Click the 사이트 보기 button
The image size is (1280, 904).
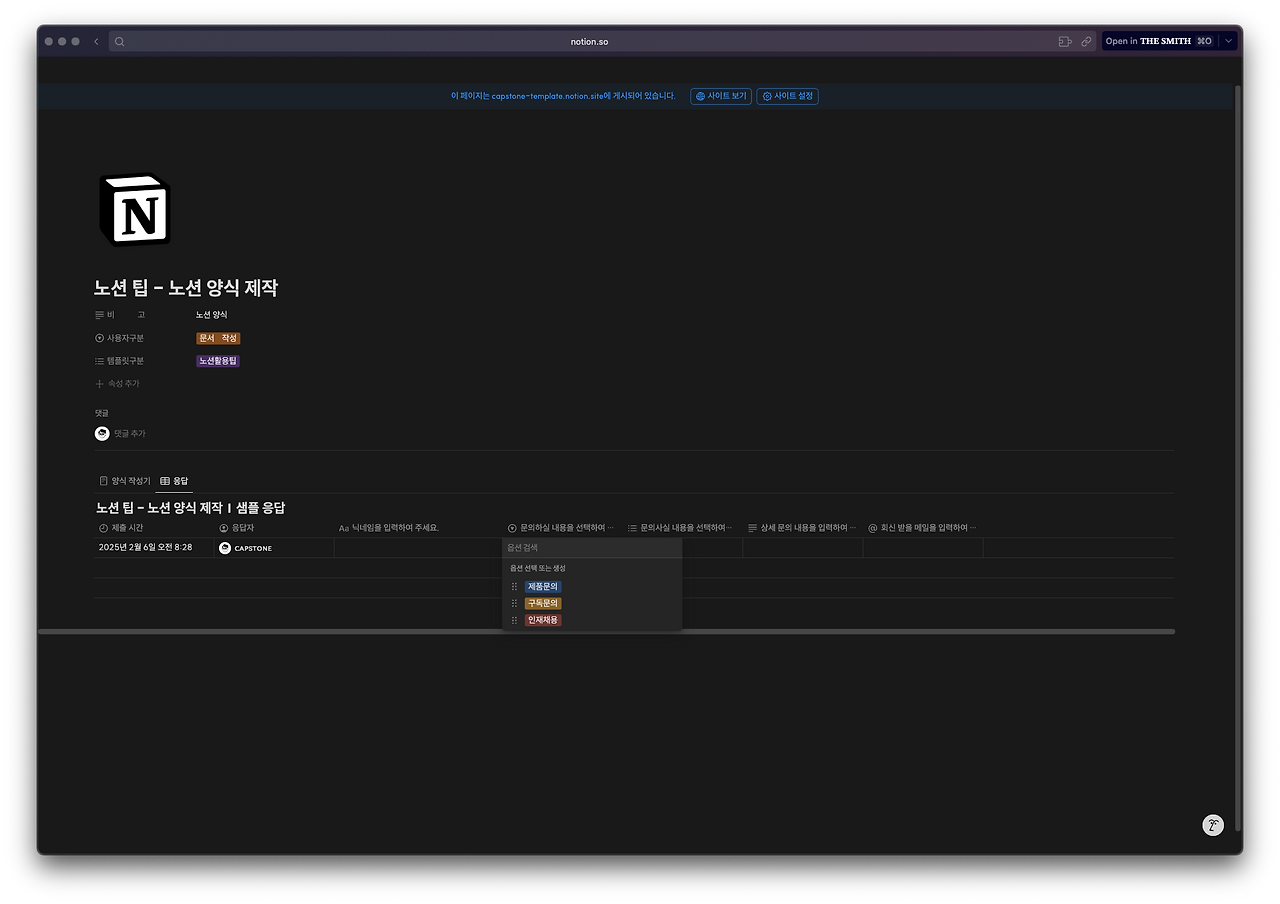pyautogui.click(x=721, y=96)
